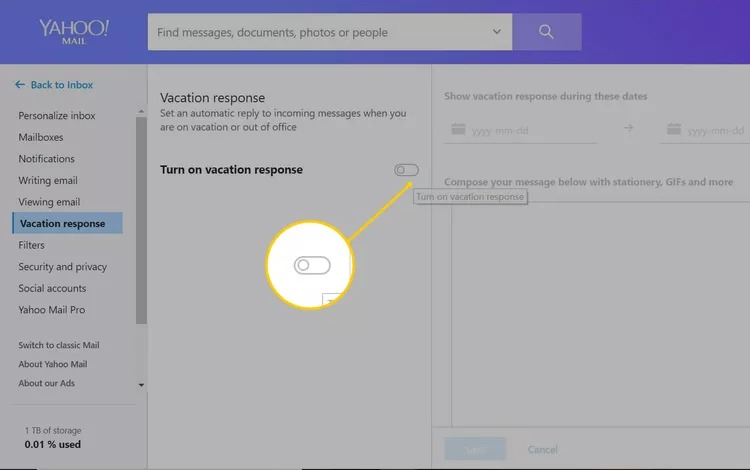
Task: Click the magnifying glass search icon
Action: point(546,32)
